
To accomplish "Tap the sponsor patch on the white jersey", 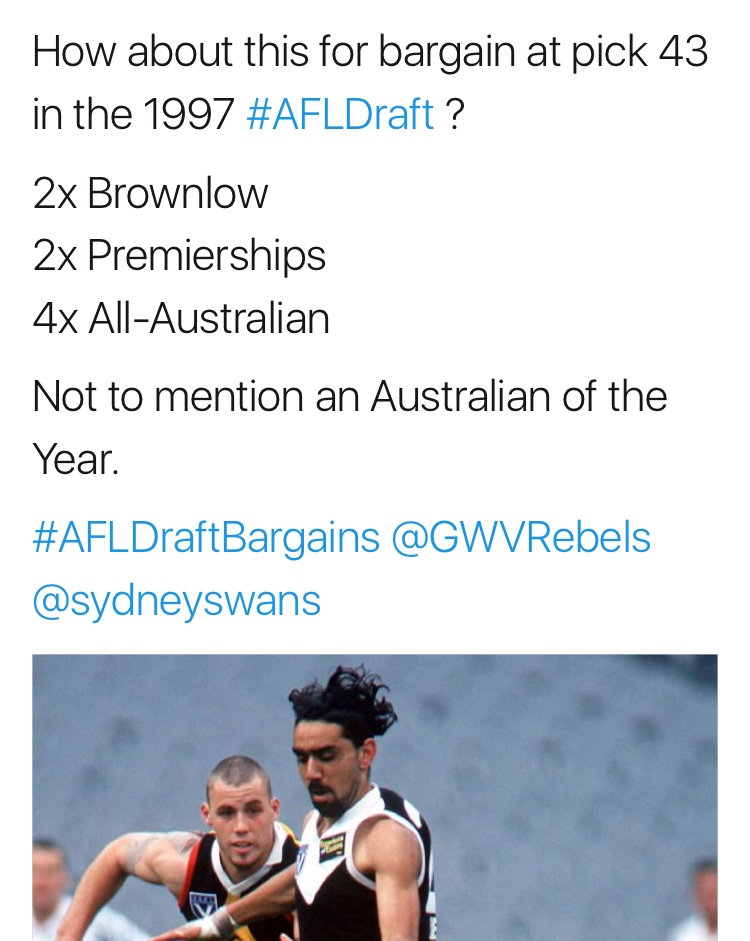I will (332, 847).
